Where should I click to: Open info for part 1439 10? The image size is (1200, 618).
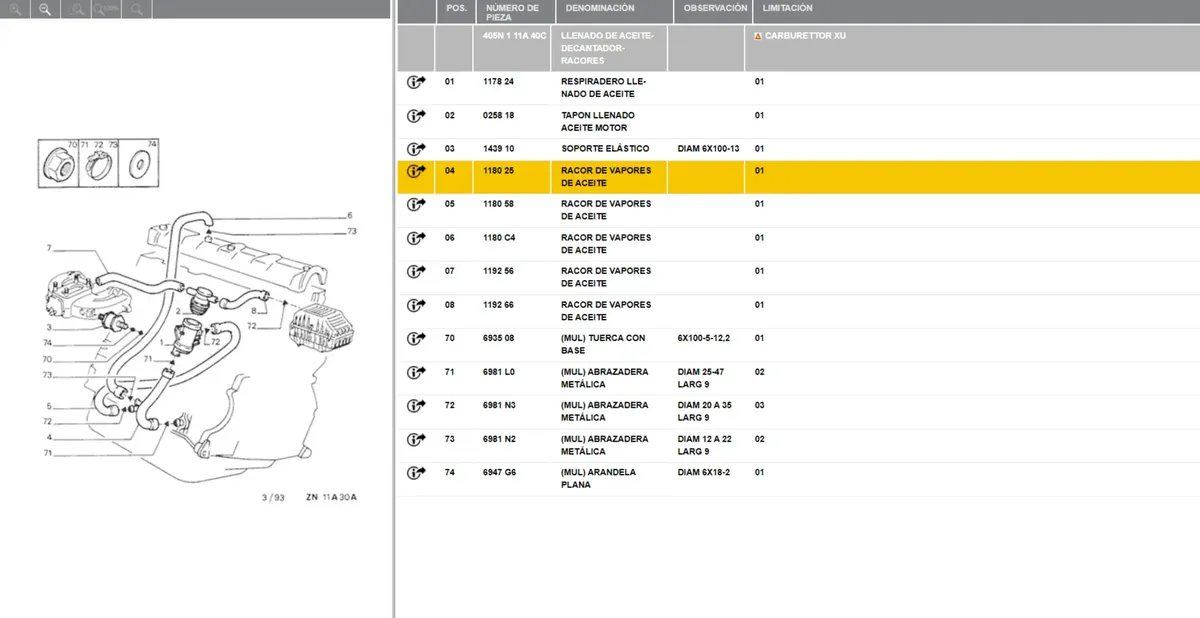click(416, 149)
